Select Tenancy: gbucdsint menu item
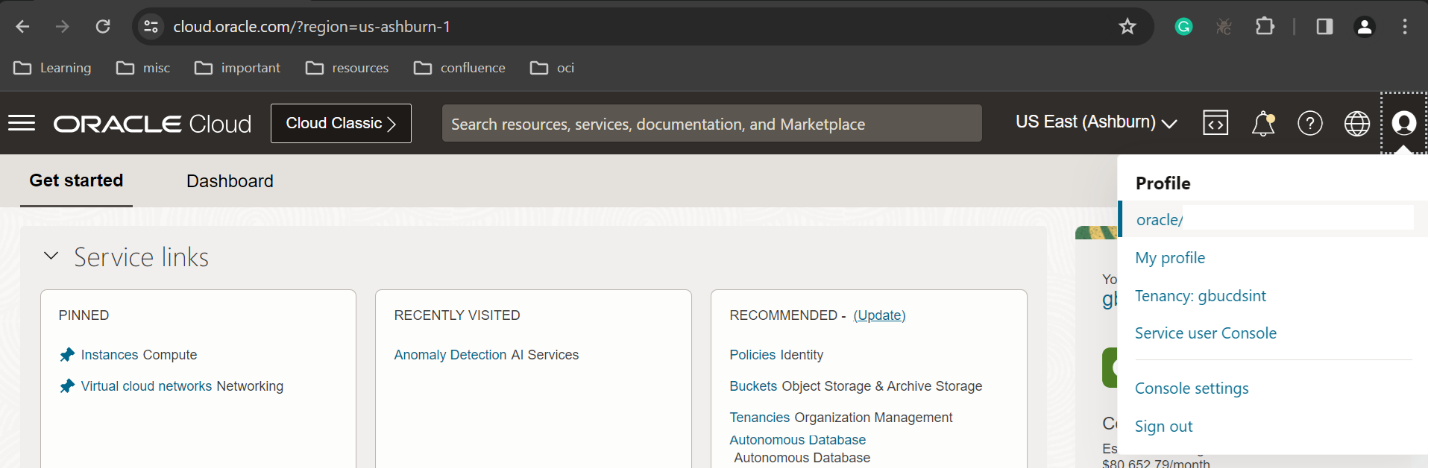The height and width of the screenshot is (468, 1430). coord(1201,296)
